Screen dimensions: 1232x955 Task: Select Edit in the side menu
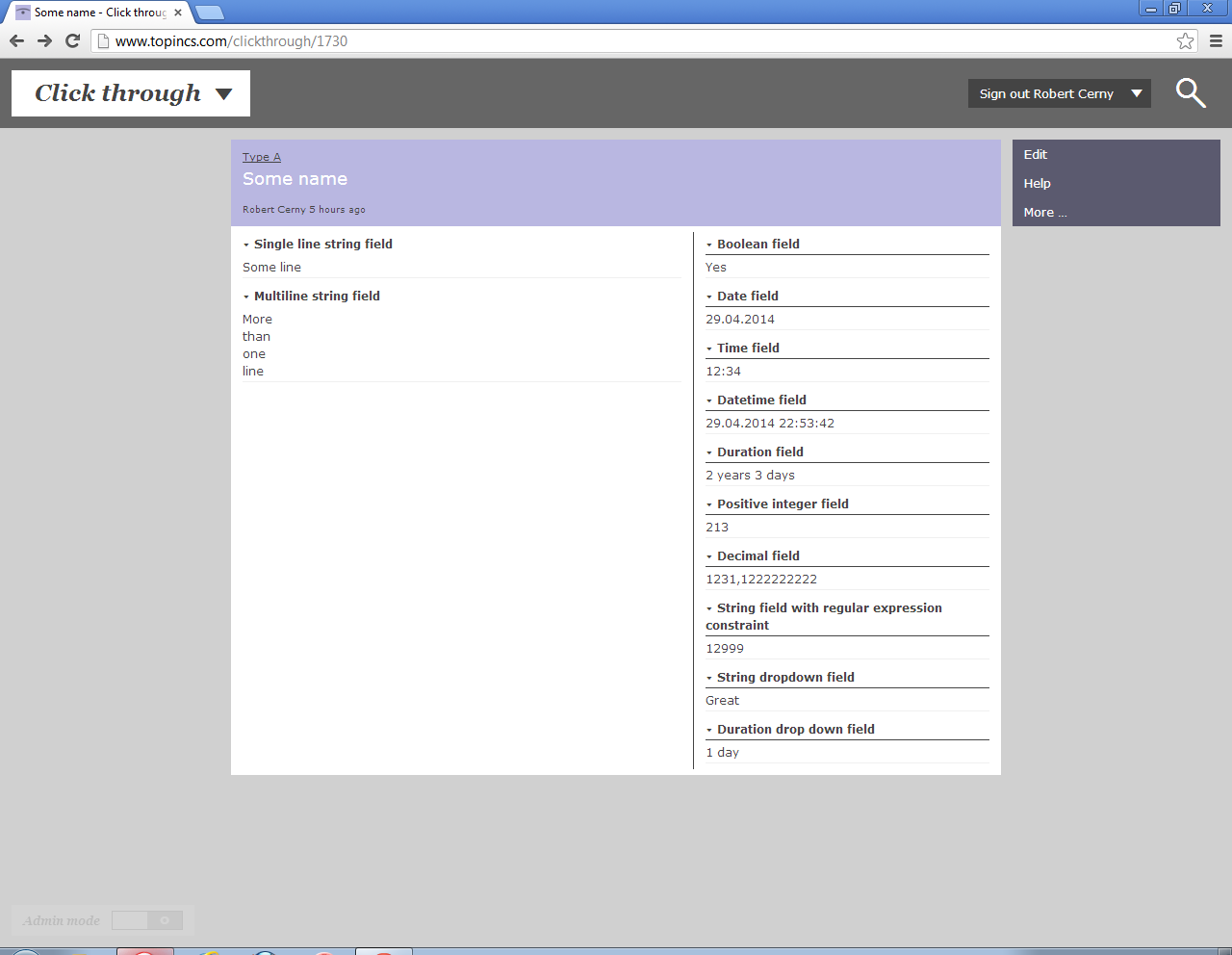point(1036,154)
